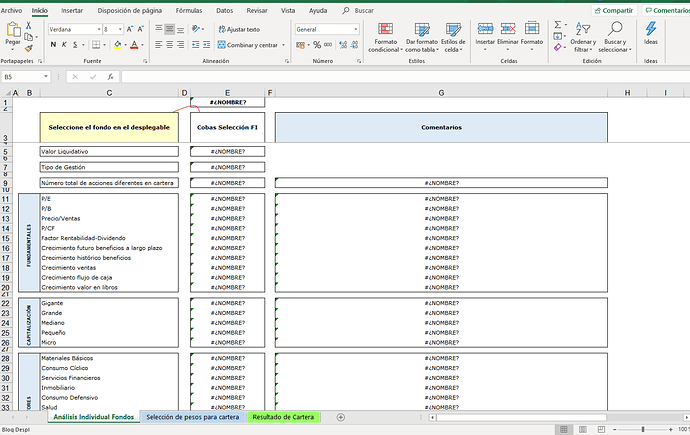Switch to the Revisar tab
Screen dimensions: 690x435
pyautogui.click(x=257, y=11)
